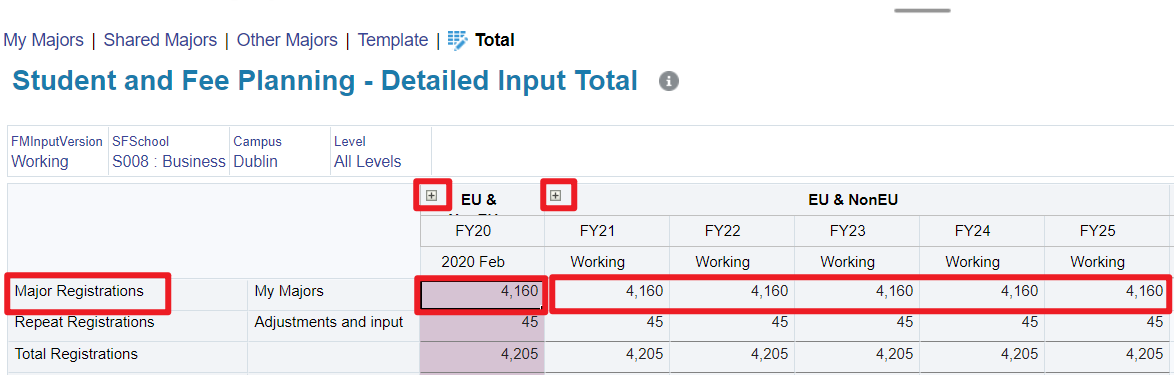Image resolution: width=1174 pixels, height=375 pixels.
Task: Select Adjustments and input row label
Action: point(329,323)
